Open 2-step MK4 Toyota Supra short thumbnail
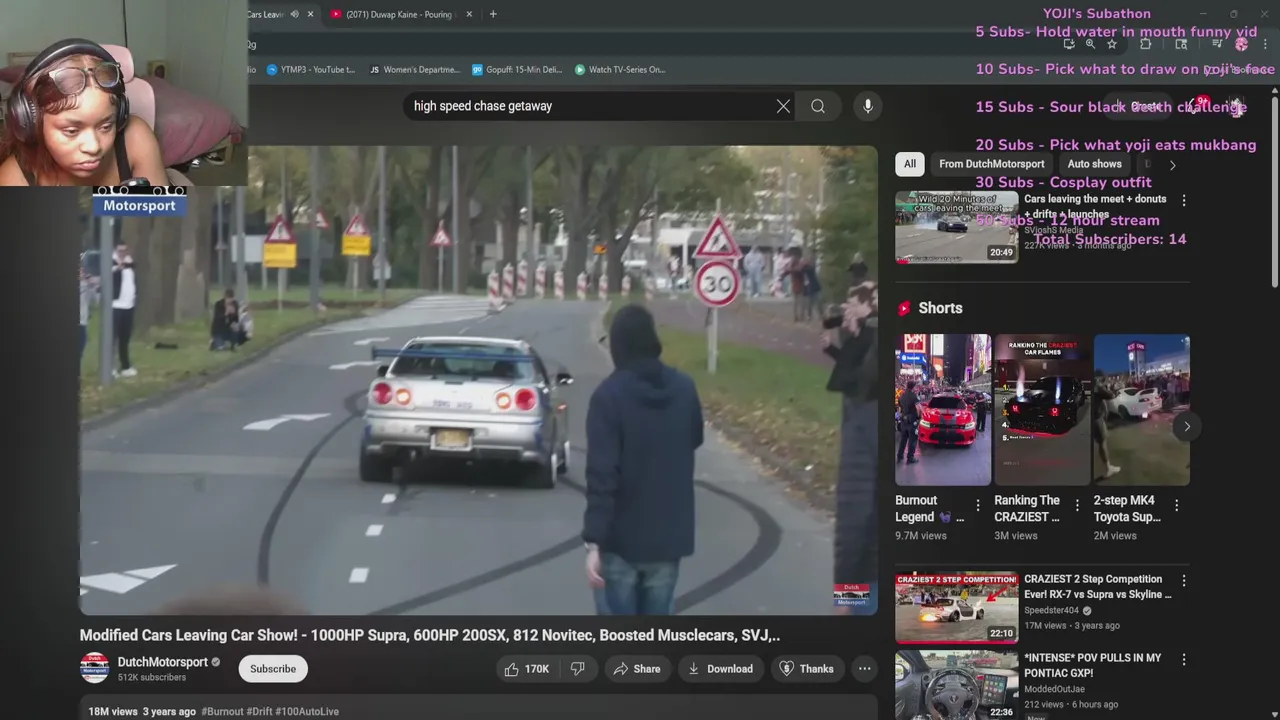1280x720 pixels. click(1142, 410)
